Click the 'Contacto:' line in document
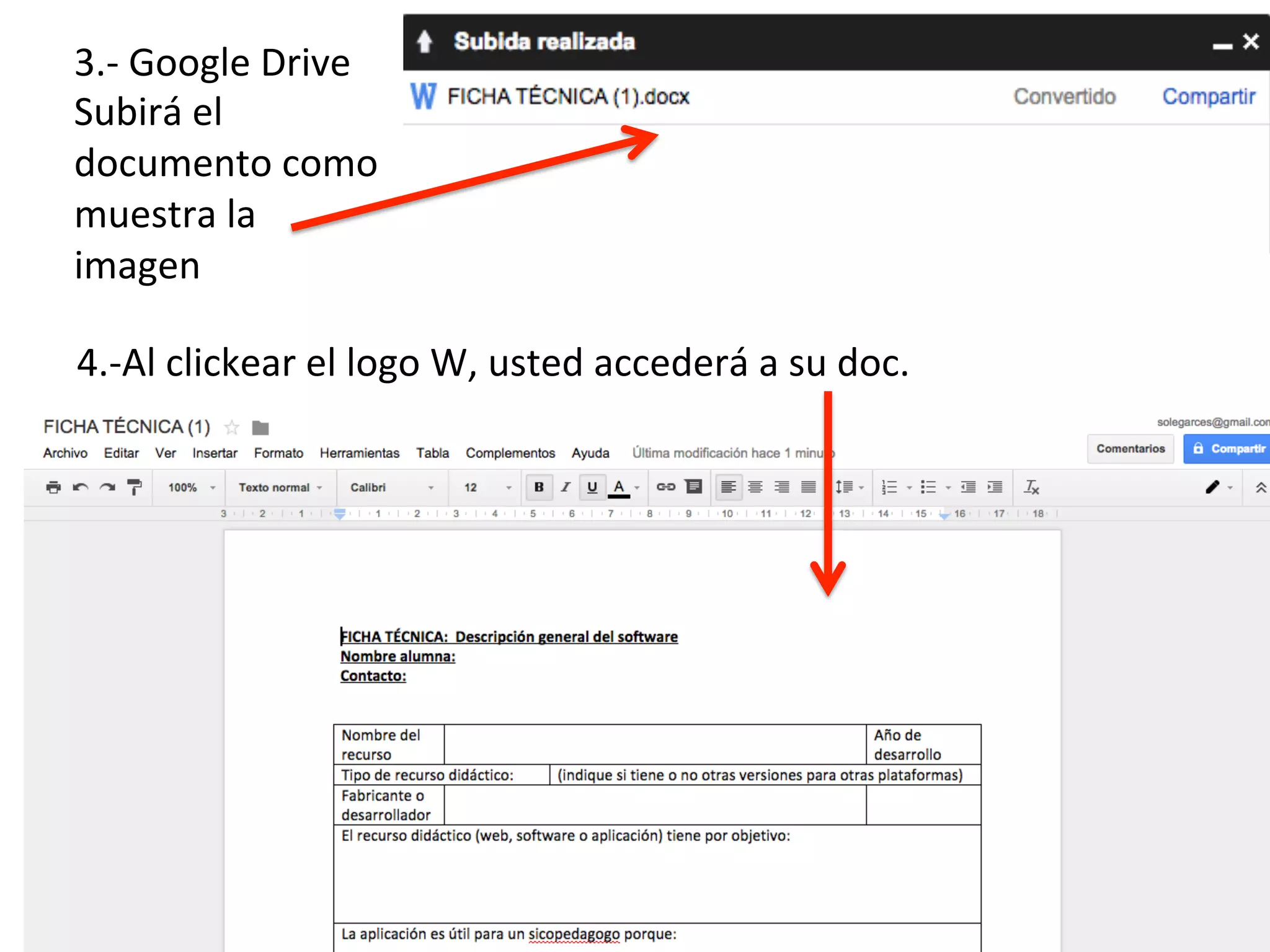 373,676
